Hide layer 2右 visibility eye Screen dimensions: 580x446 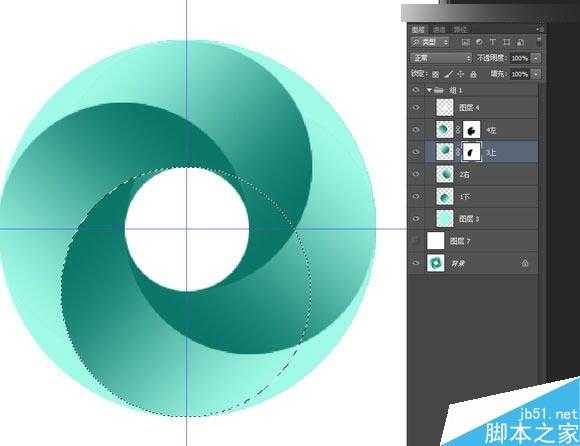[x=416, y=174]
